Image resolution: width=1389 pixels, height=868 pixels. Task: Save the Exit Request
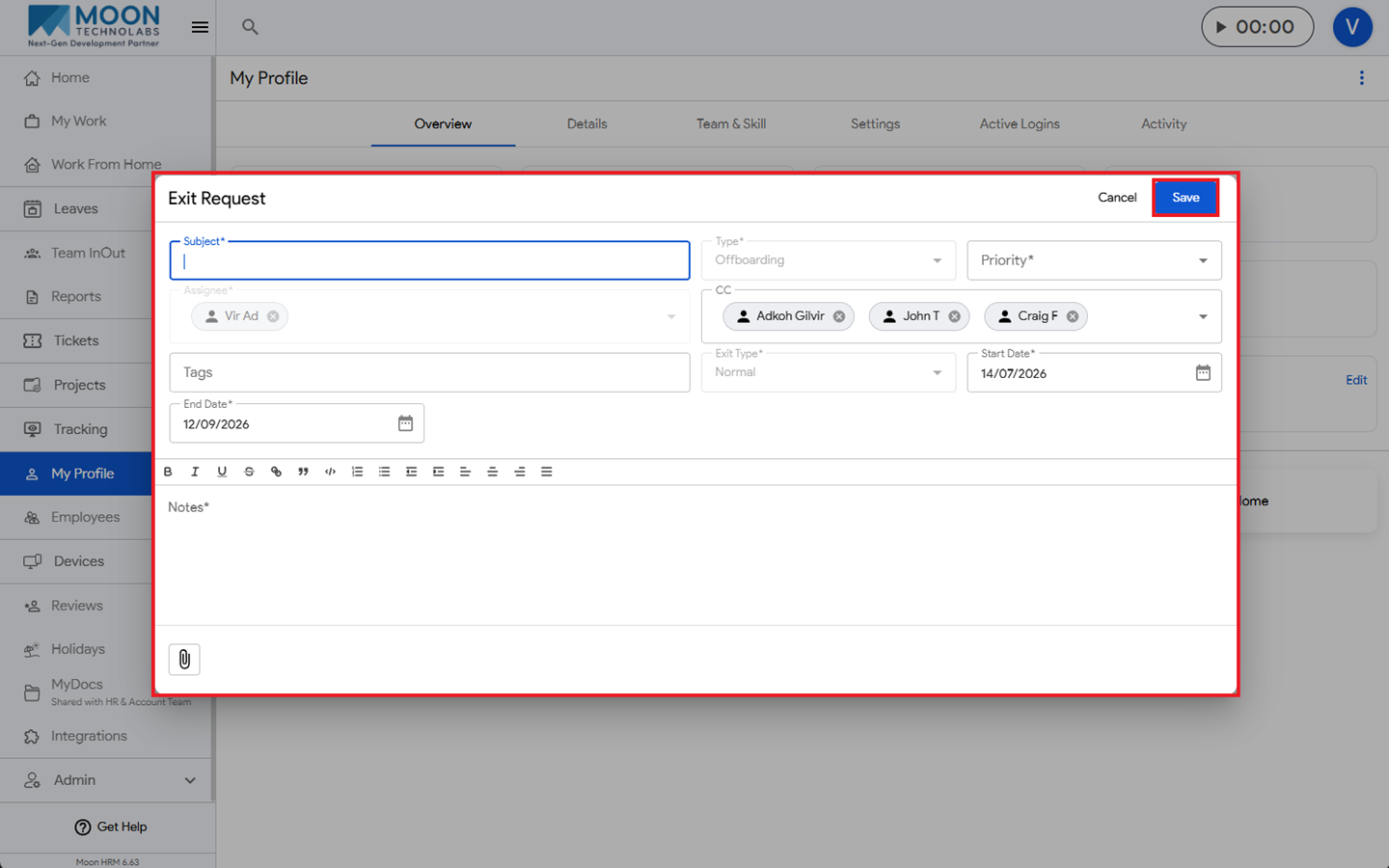click(1185, 198)
